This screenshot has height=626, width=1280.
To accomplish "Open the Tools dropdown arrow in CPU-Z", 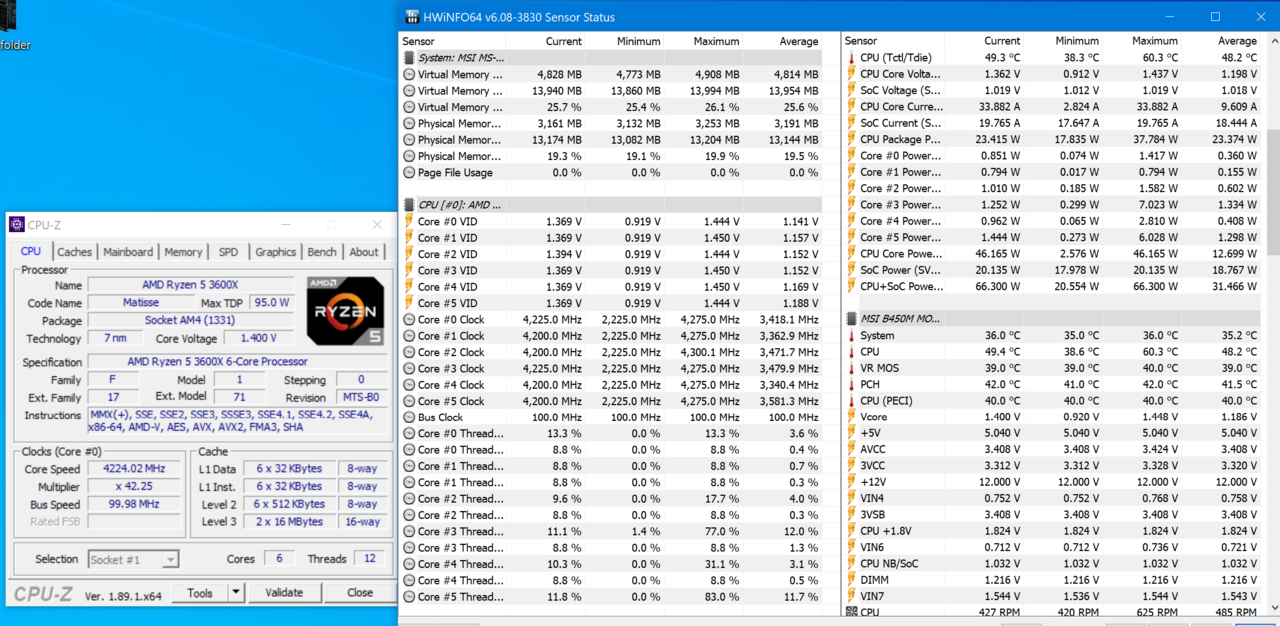I will (235, 592).
